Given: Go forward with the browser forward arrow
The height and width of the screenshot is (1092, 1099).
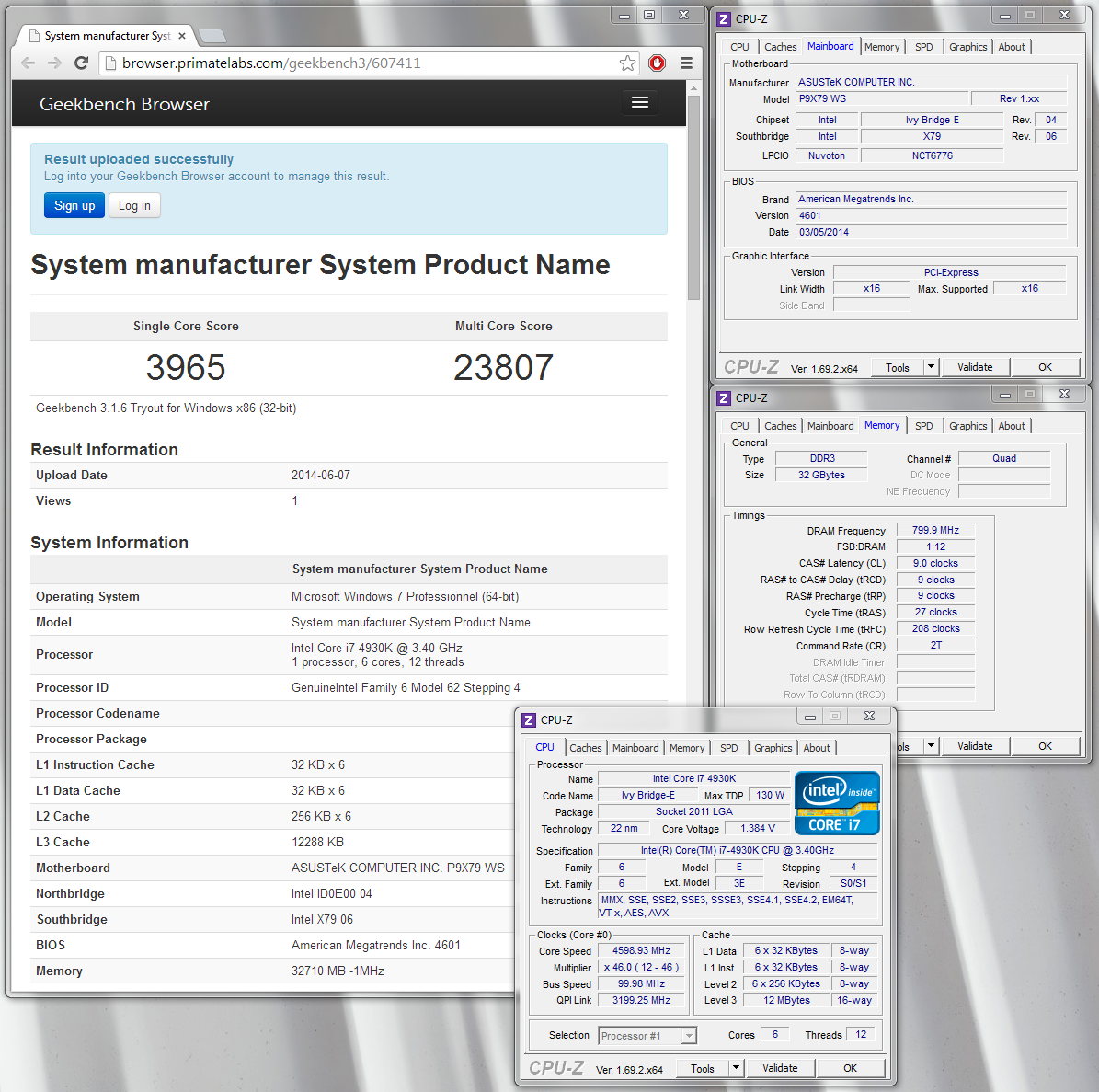Looking at the screenshot, I should 54,63.
